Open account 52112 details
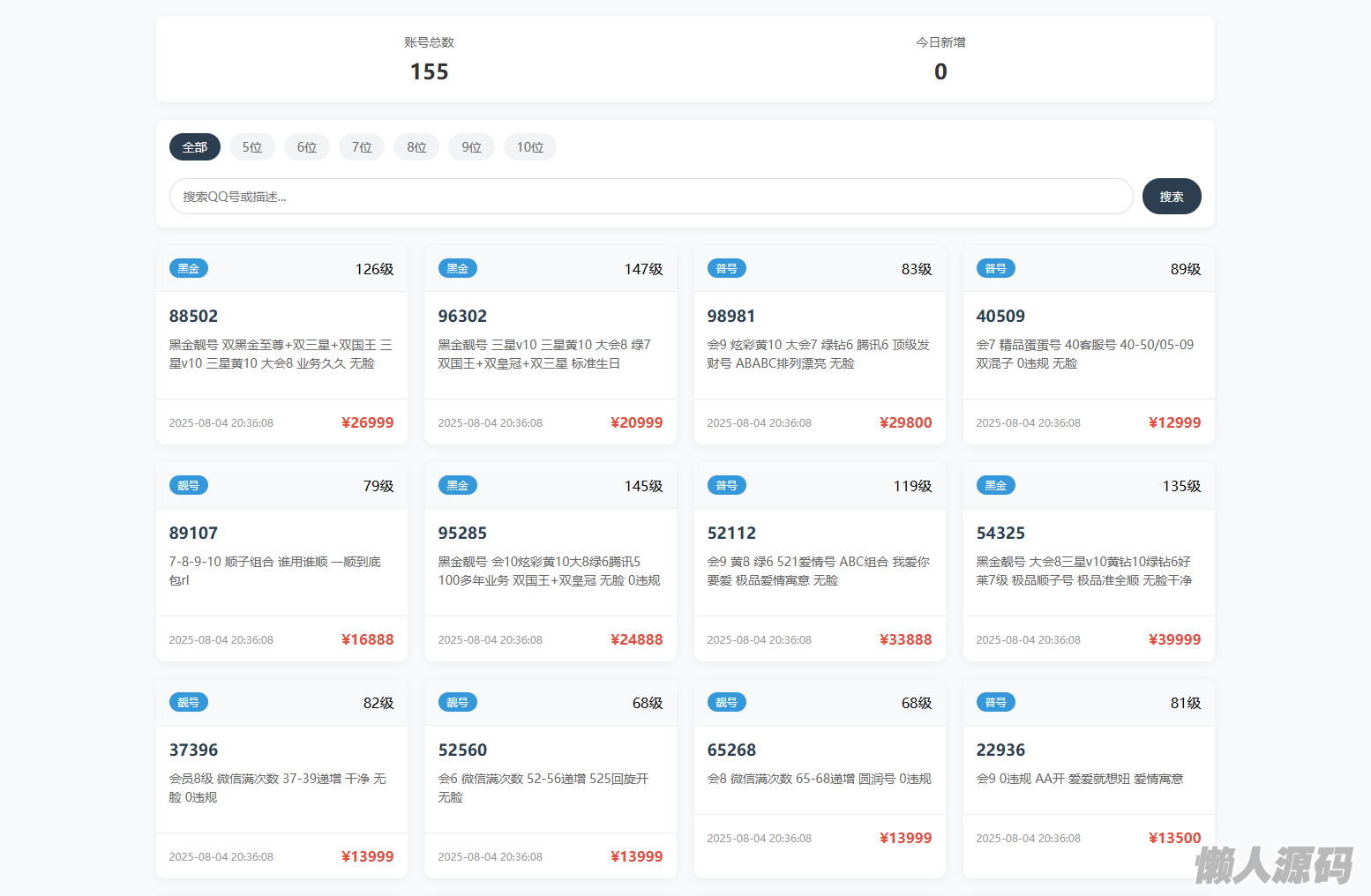Screen dimensions: 1371x896 click(731, 533)
